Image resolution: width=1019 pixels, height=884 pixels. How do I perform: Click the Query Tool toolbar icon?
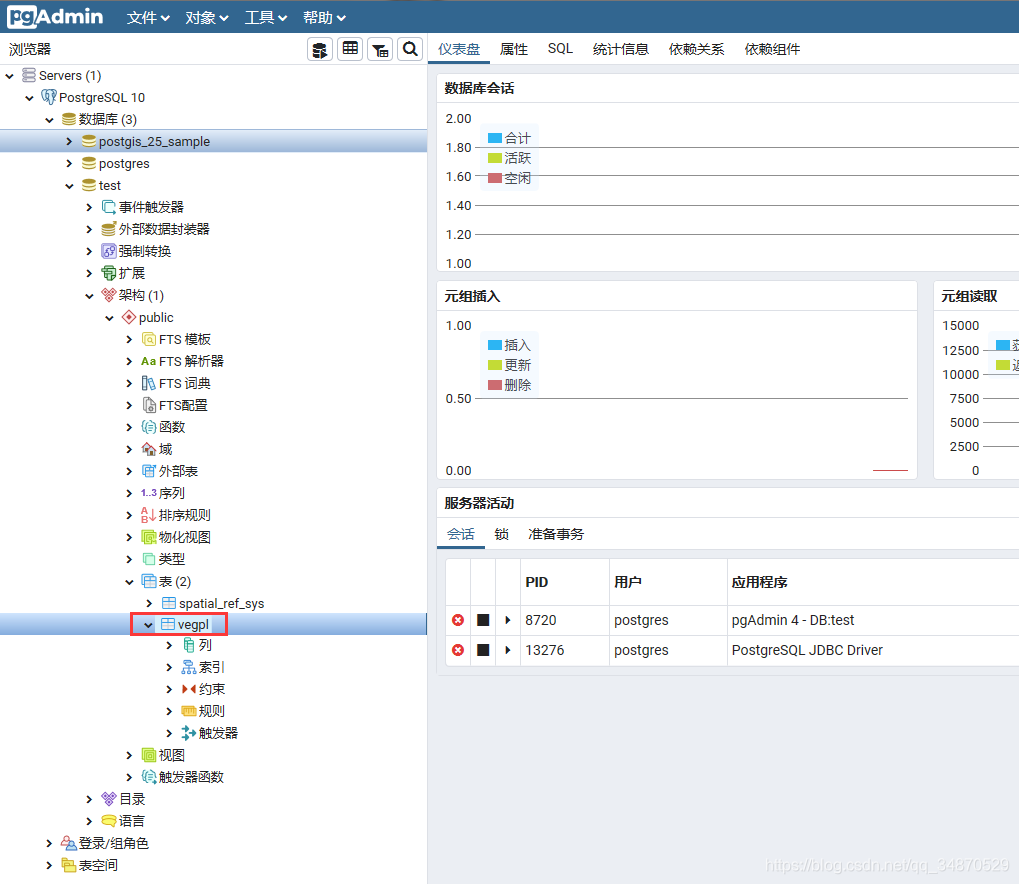click(x=320, y=49)
